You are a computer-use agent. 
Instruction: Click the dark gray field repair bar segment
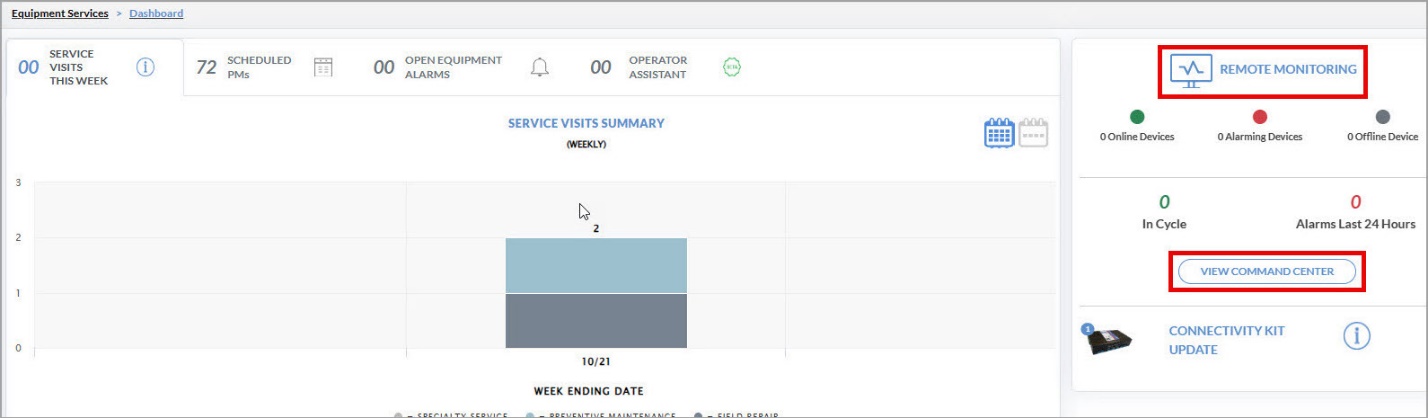coord(596,321)
